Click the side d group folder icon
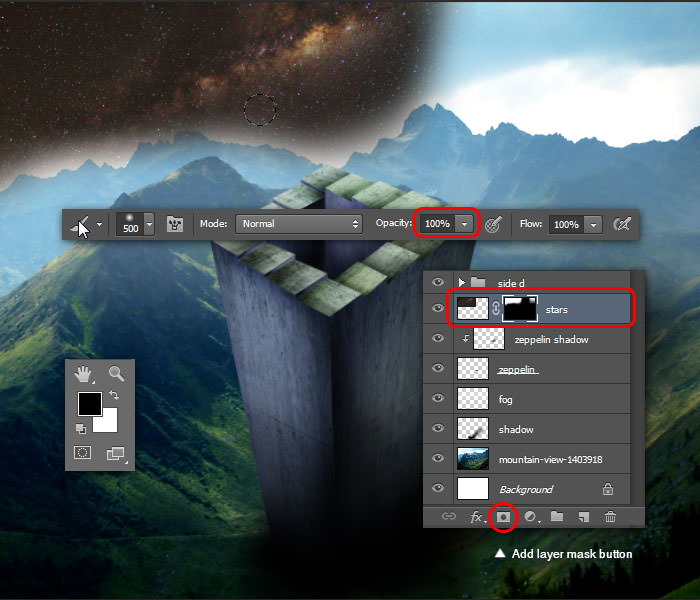Viewport: 700px width, 600px height. pos(478,282)
